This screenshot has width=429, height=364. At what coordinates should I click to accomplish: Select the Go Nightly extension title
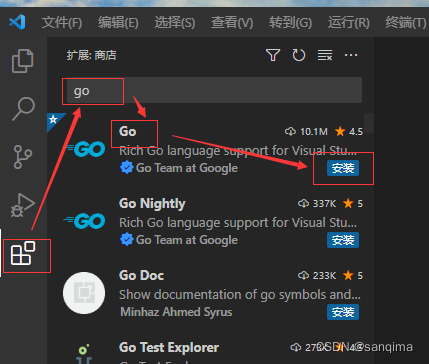[152, 204]
